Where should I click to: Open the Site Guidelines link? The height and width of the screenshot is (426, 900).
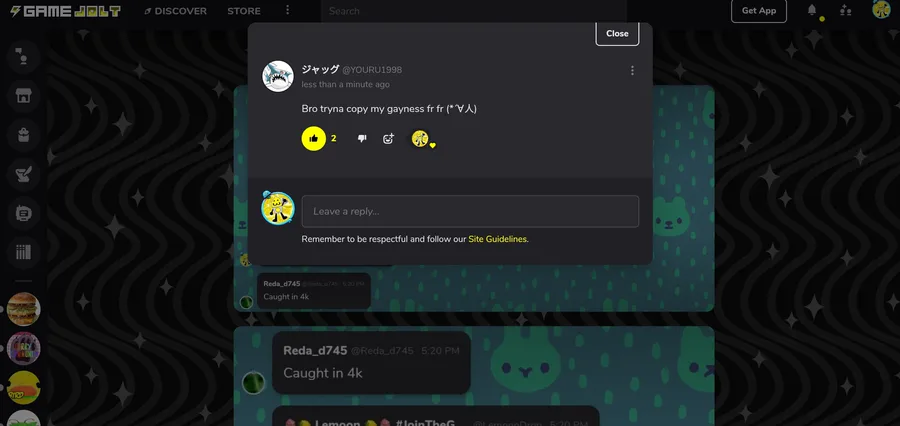click(x=498, y=239)
